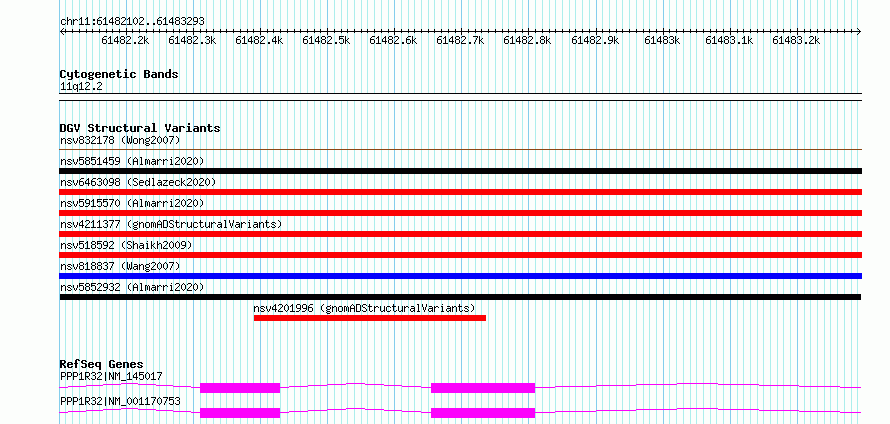
Task: Click the 61483k ruler tick label
Action: pos(662,40)
